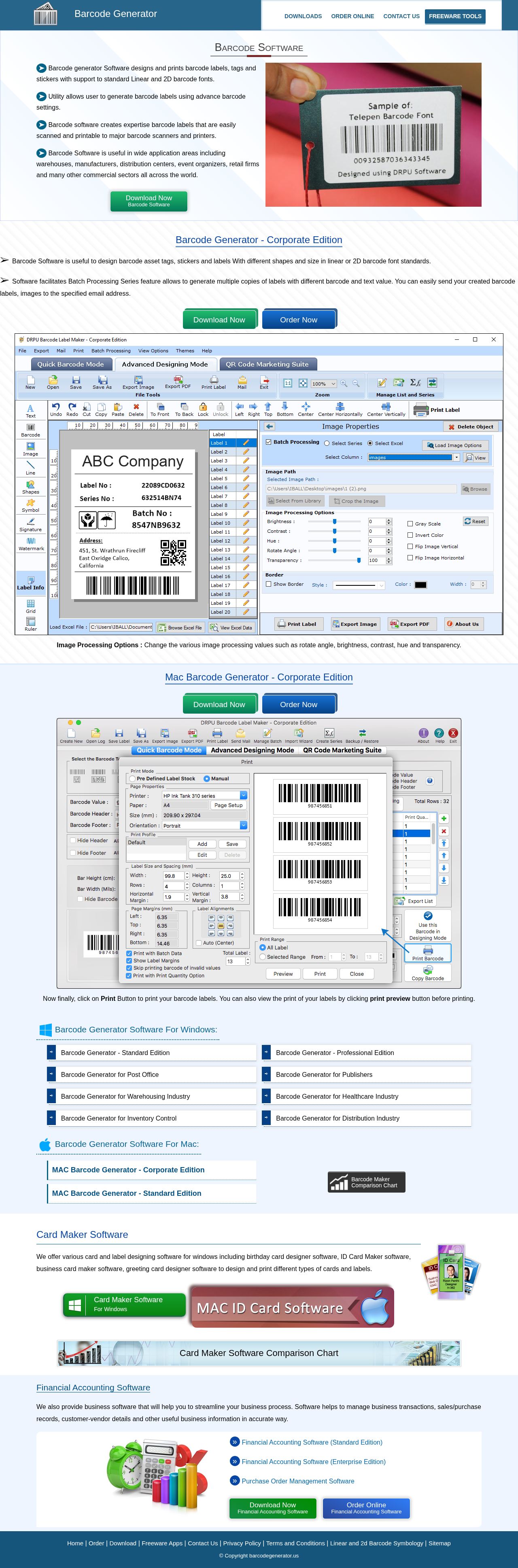Click the Border Width stepper
The width and height of the screenshot is (518, 1568).
(483, 584)
